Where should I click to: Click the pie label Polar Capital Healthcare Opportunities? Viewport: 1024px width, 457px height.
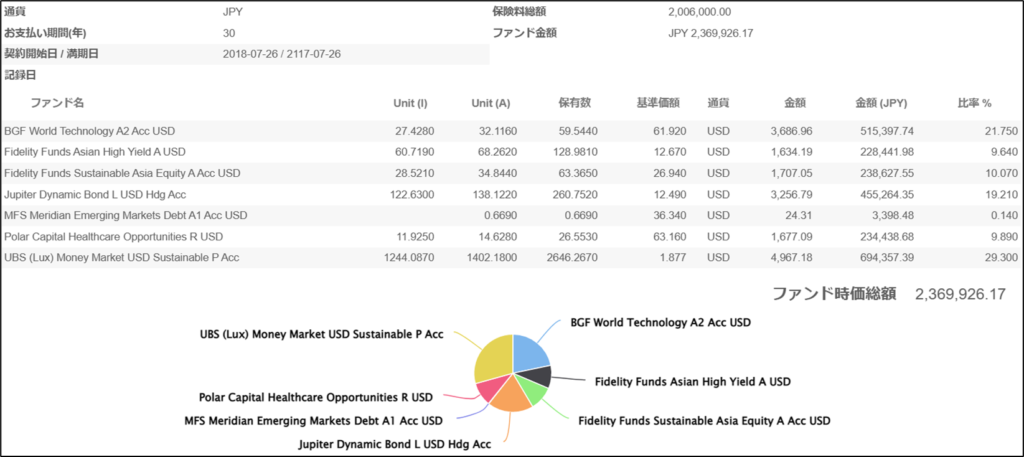[315, 397]
